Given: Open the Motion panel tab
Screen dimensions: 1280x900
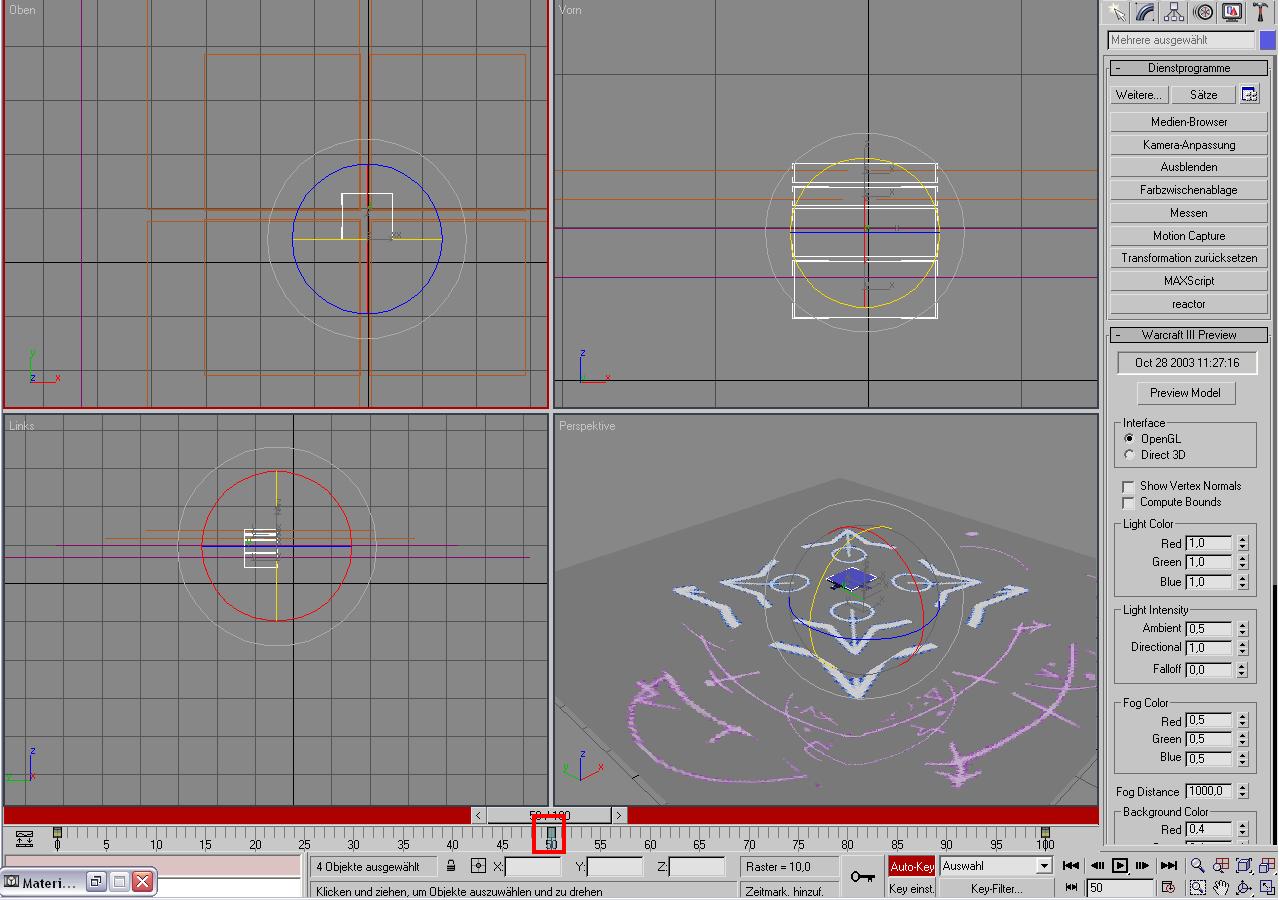Looking at the screenshot, I should point(1203,12).
